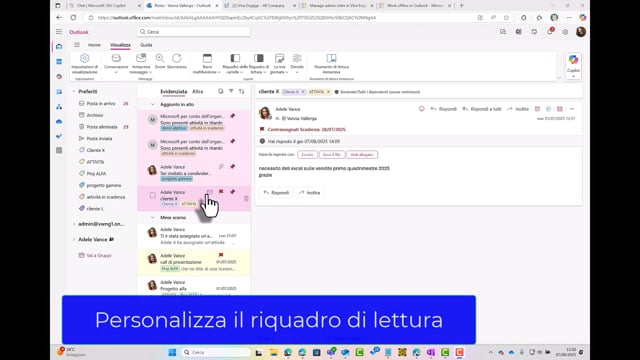Click the Sincronizza refresh icon
This screenshot has height=360, width=640.
(177, 61)
